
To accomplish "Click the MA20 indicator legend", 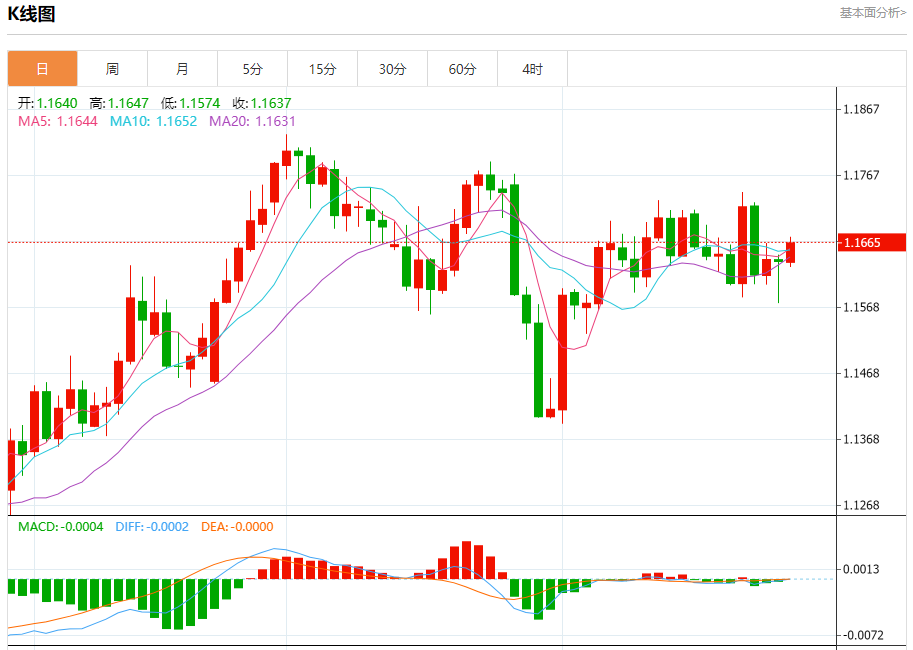I will 252,121.
